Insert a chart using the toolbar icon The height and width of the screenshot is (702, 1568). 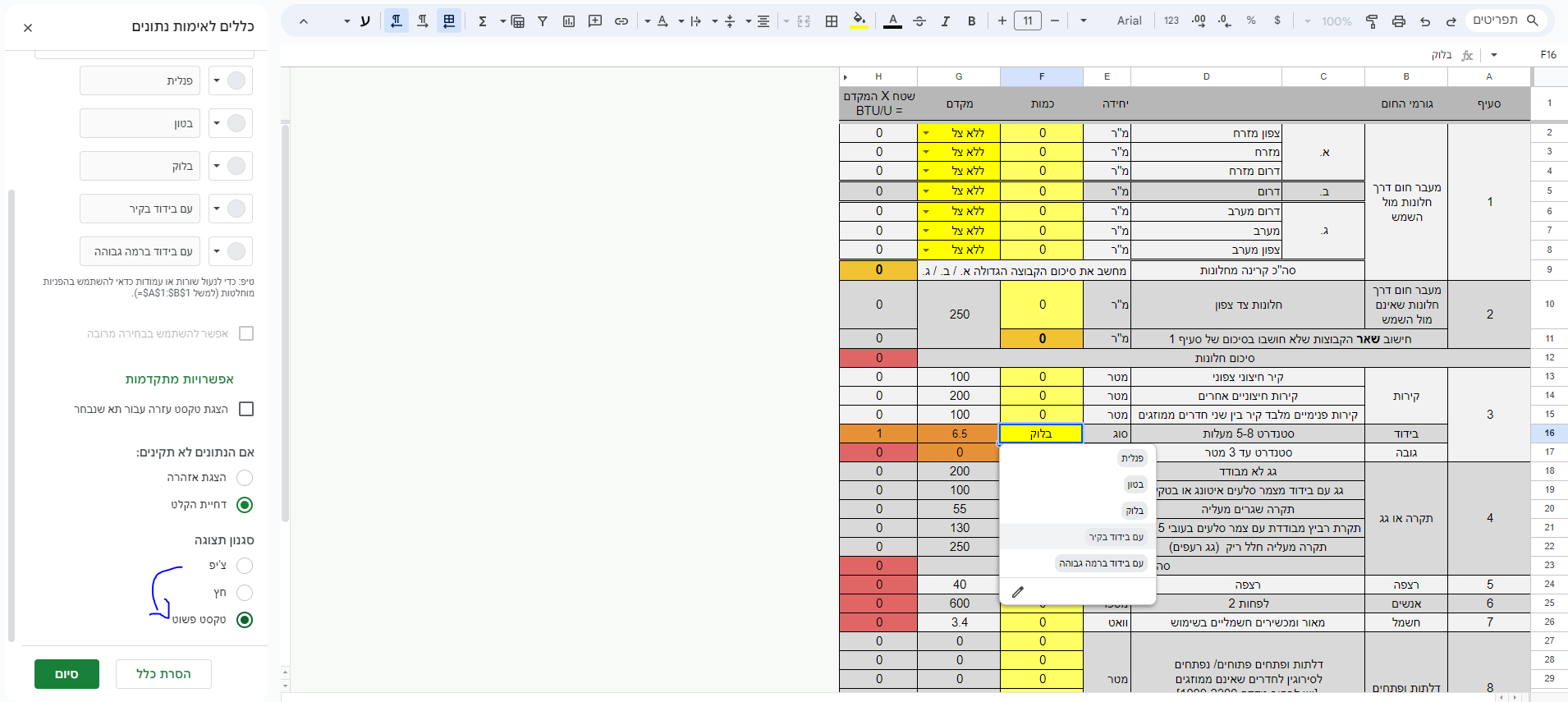pyautogui.click(x=569, y=21)
